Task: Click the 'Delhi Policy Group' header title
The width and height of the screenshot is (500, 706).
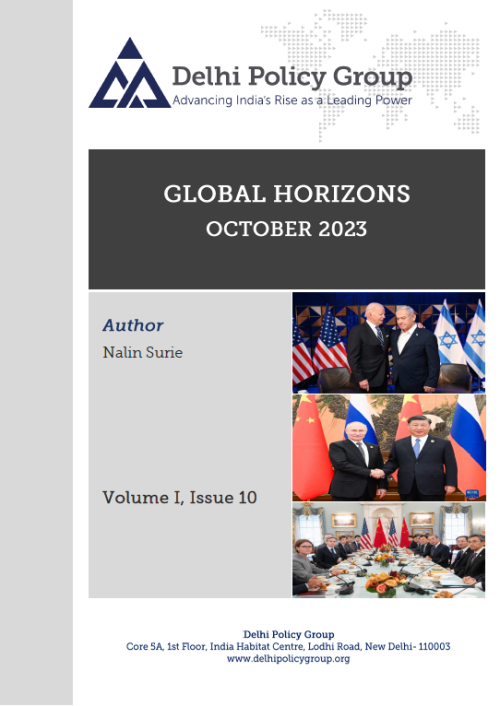Action: pyautogui.click(x=292, y=77)
